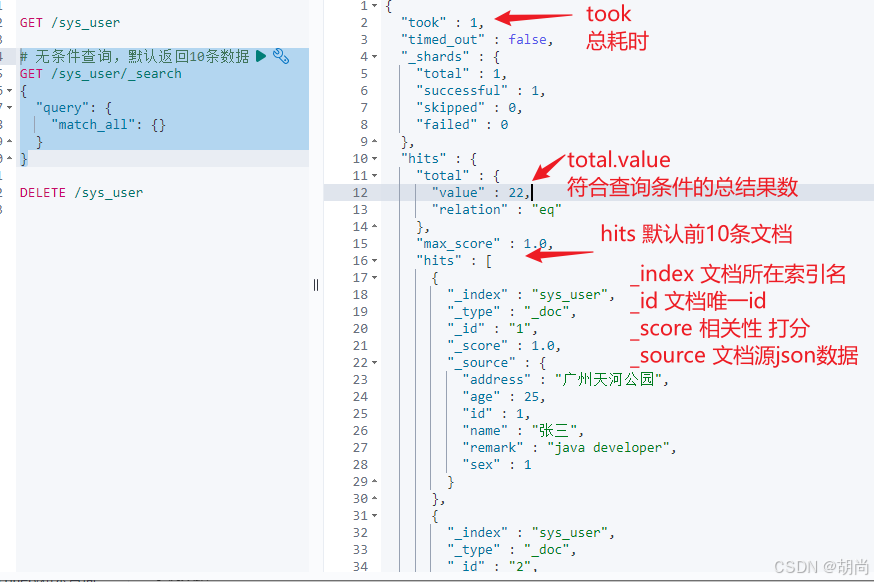Collapse the "hits" array on line 16
The image size is (874, 582).
(375, 261)
